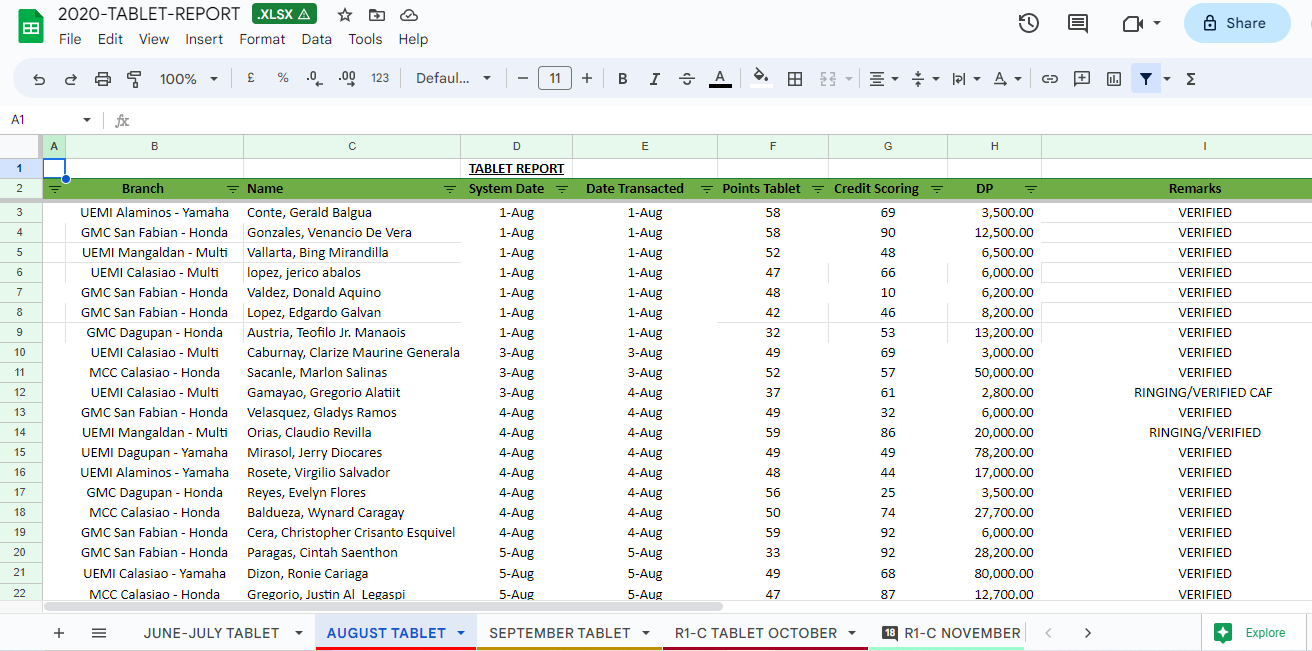This screenshot has width=1312, height=651.
Task: Expand vertical align options
Action: [x=925, y=79]
